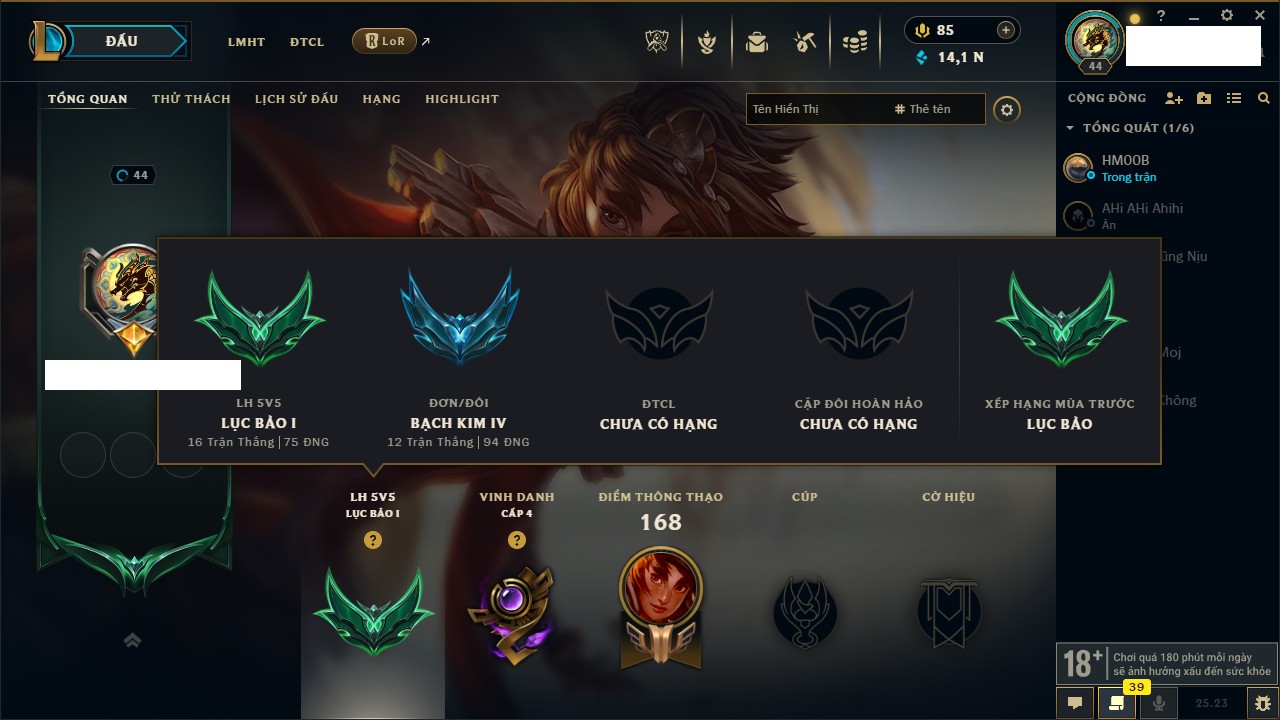Viewport: 1280px width, 720px height.
Task: Open the Store coins icon
Action: click(854, 42)
